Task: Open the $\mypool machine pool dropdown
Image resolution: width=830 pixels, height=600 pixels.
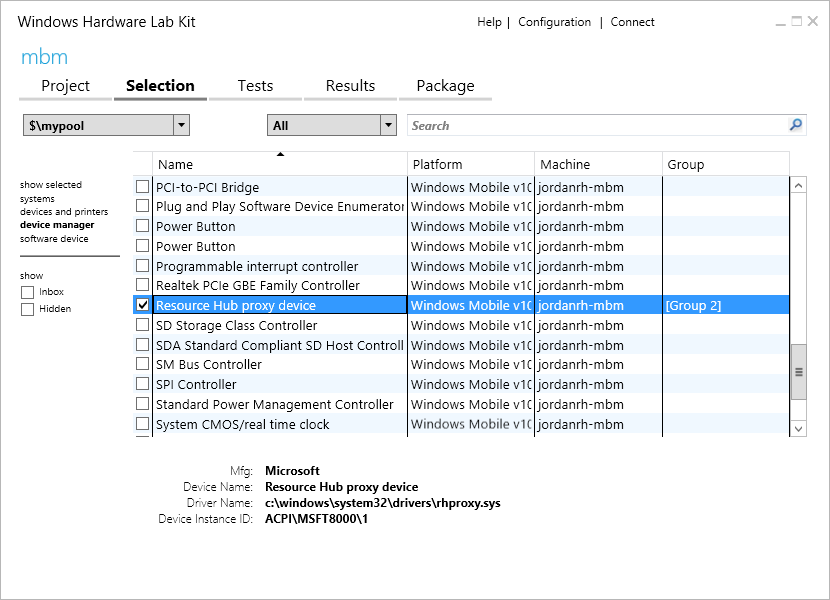Action: [181, 125]
